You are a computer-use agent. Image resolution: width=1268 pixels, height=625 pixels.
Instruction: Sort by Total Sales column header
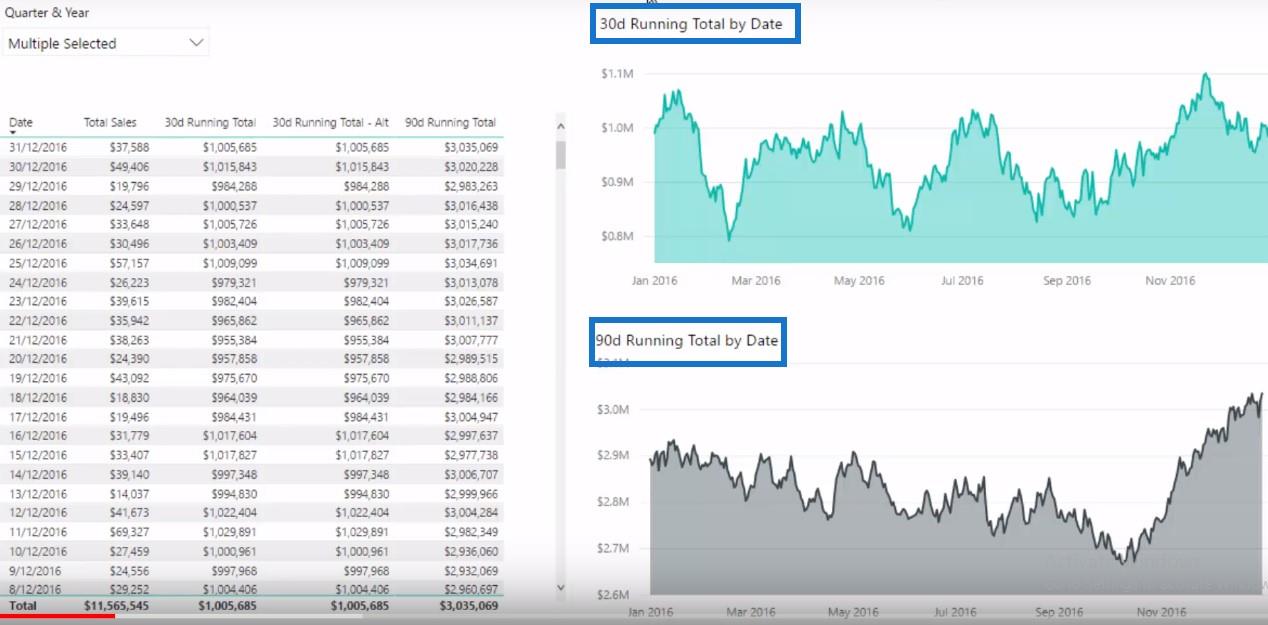[110, 122]
